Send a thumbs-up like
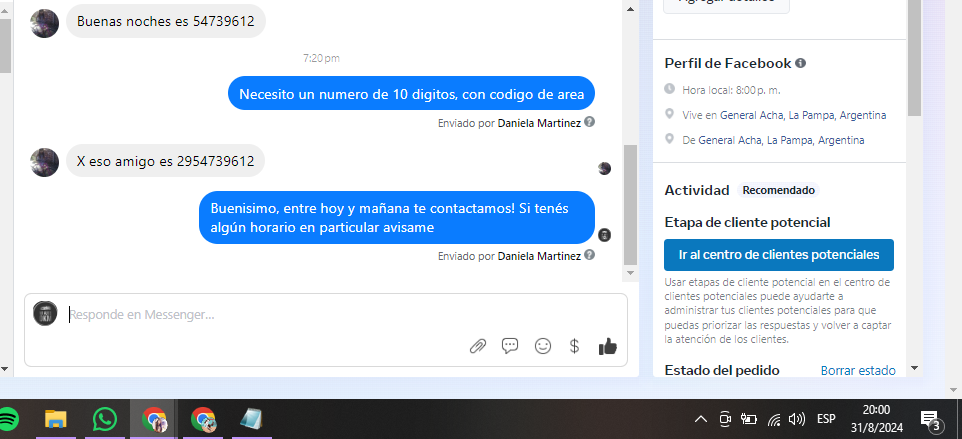 [607, 346]
